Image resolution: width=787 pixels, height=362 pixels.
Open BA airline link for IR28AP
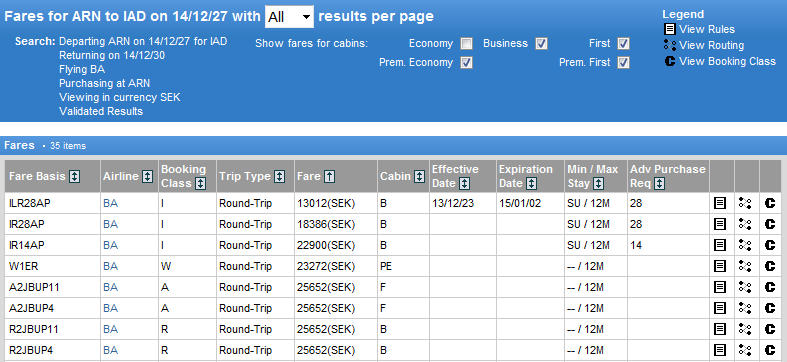coord(110,224)
